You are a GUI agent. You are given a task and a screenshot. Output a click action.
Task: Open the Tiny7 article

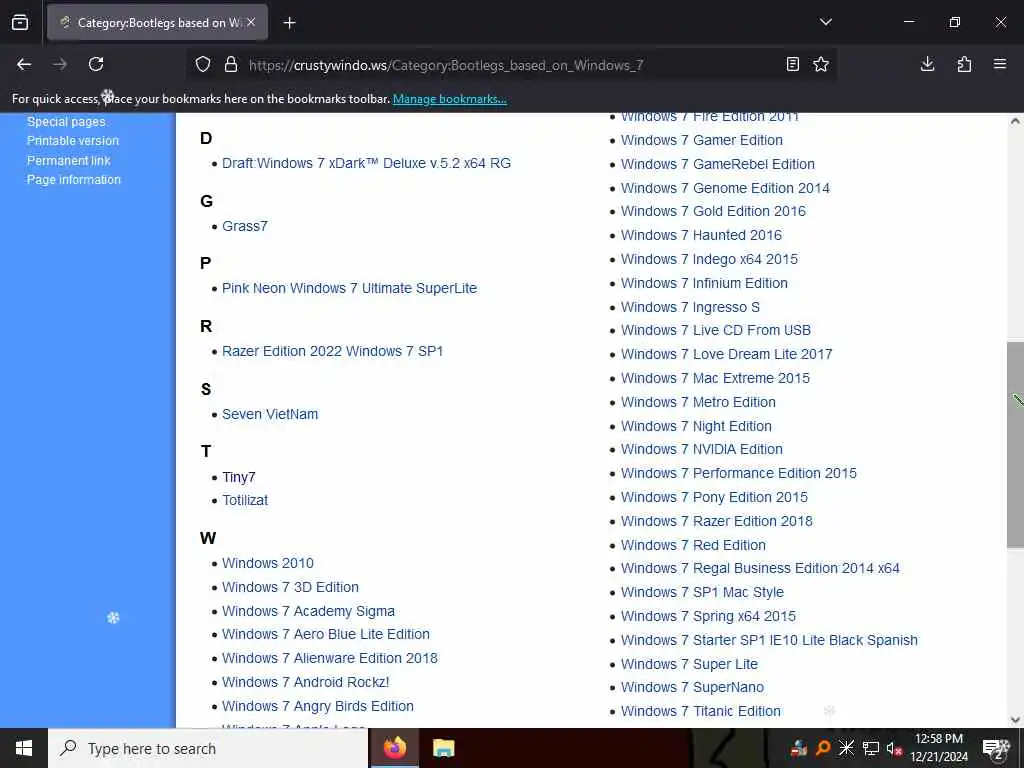click(238, 477)
